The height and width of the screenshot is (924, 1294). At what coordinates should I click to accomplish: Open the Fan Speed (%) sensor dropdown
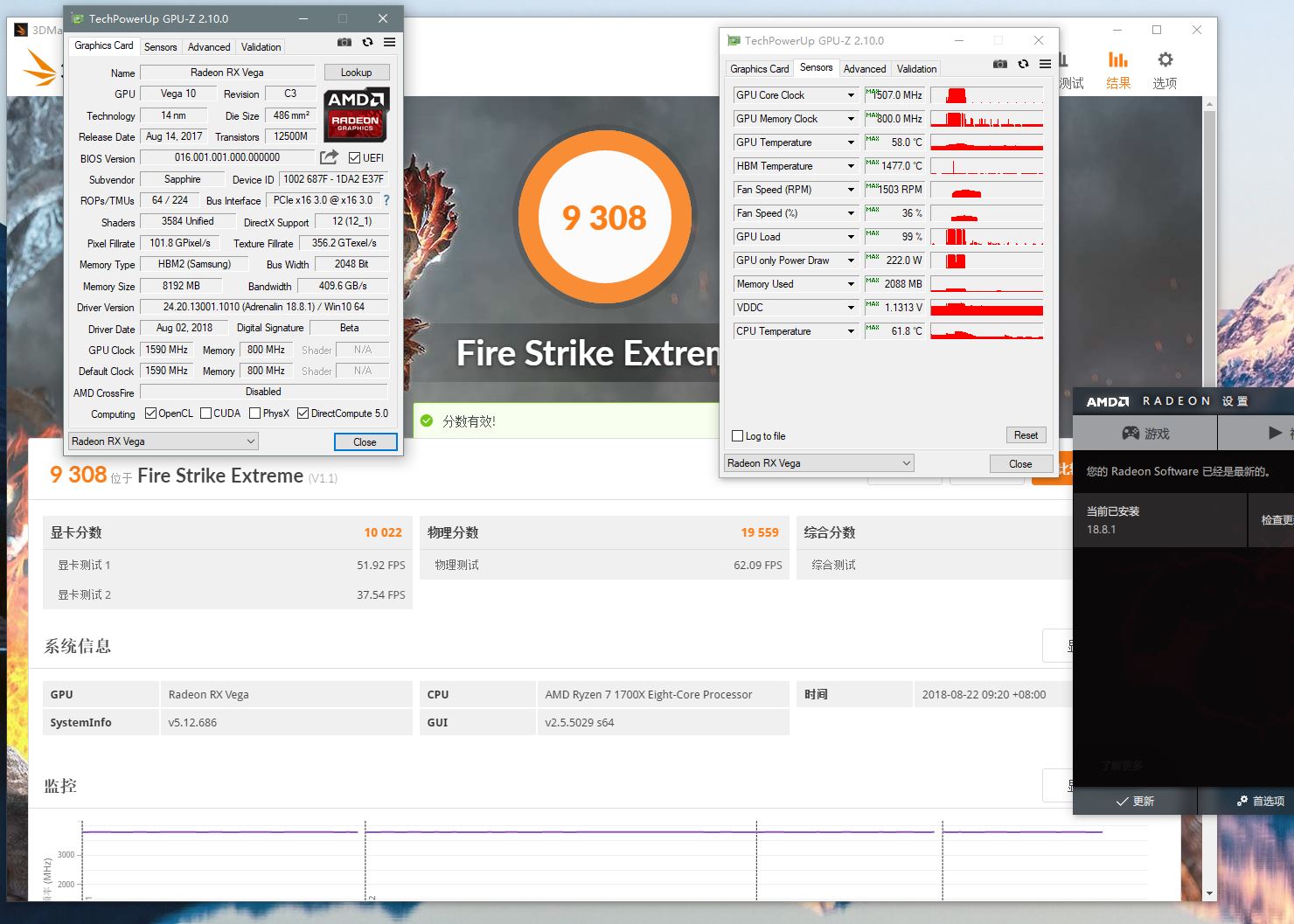coord(850,213)
